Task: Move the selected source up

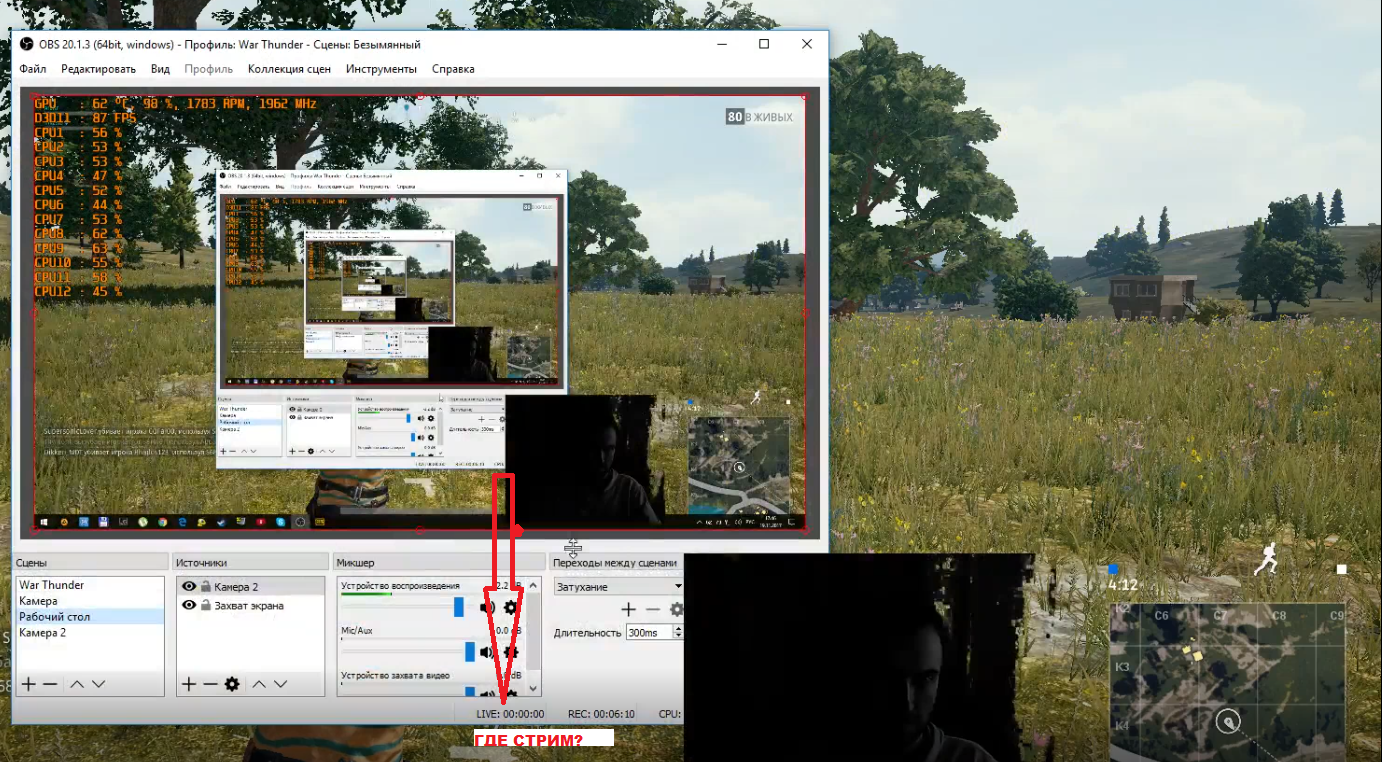Action: click(259, 684)
